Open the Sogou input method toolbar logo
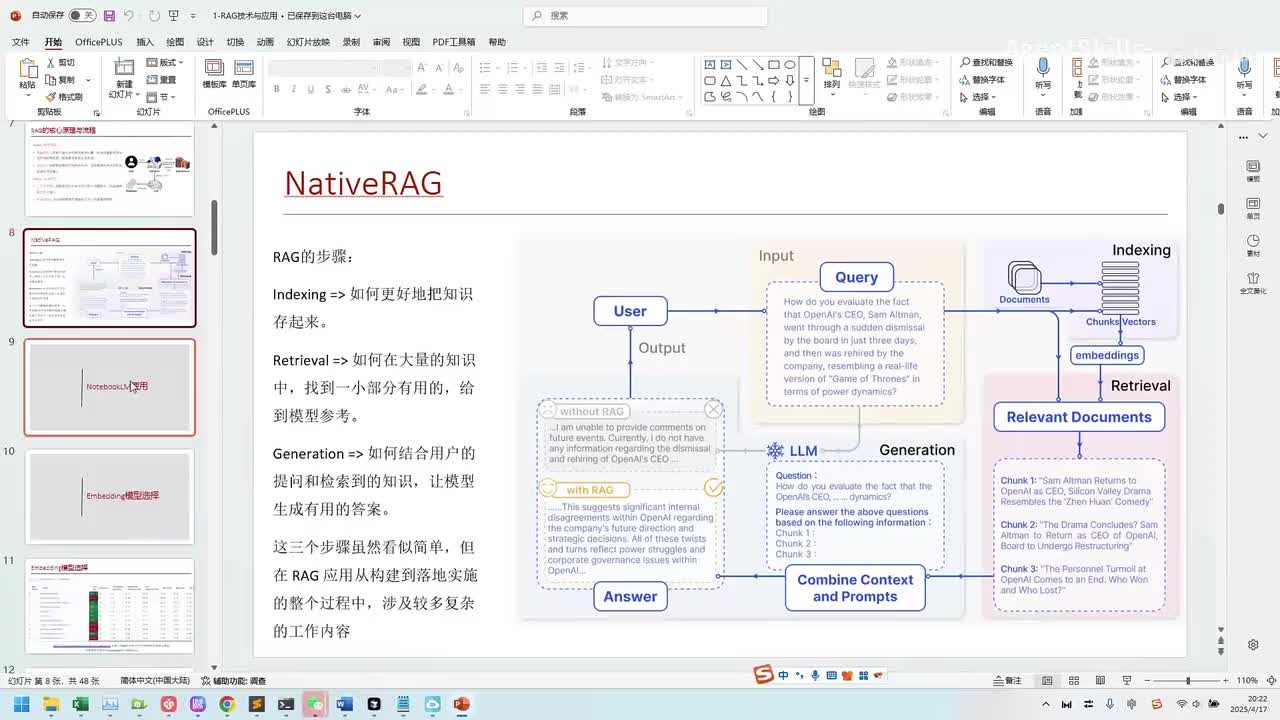Viewport: 1280px width, 720px height. (764, 675)
